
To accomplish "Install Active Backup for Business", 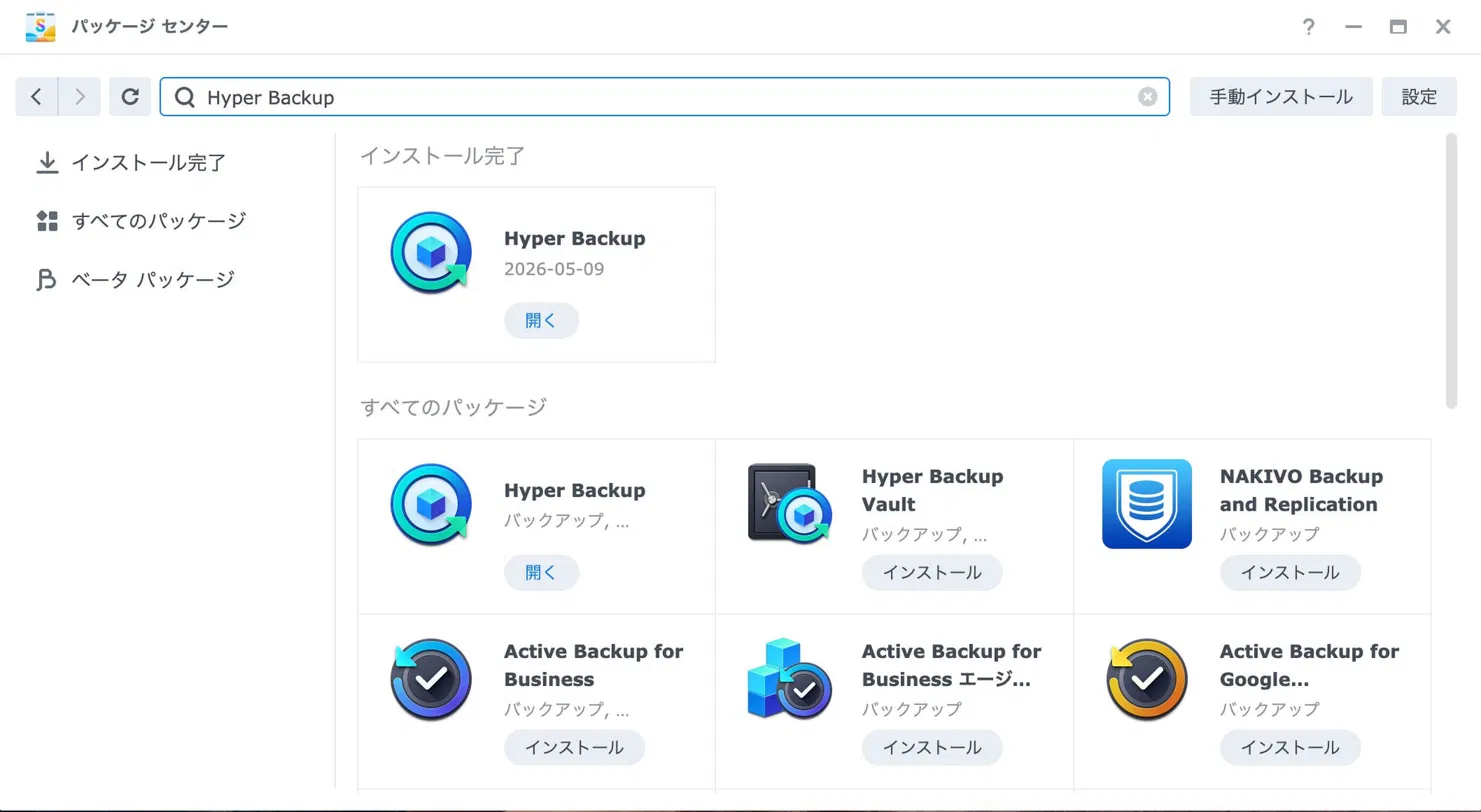I will click(574, 747).
